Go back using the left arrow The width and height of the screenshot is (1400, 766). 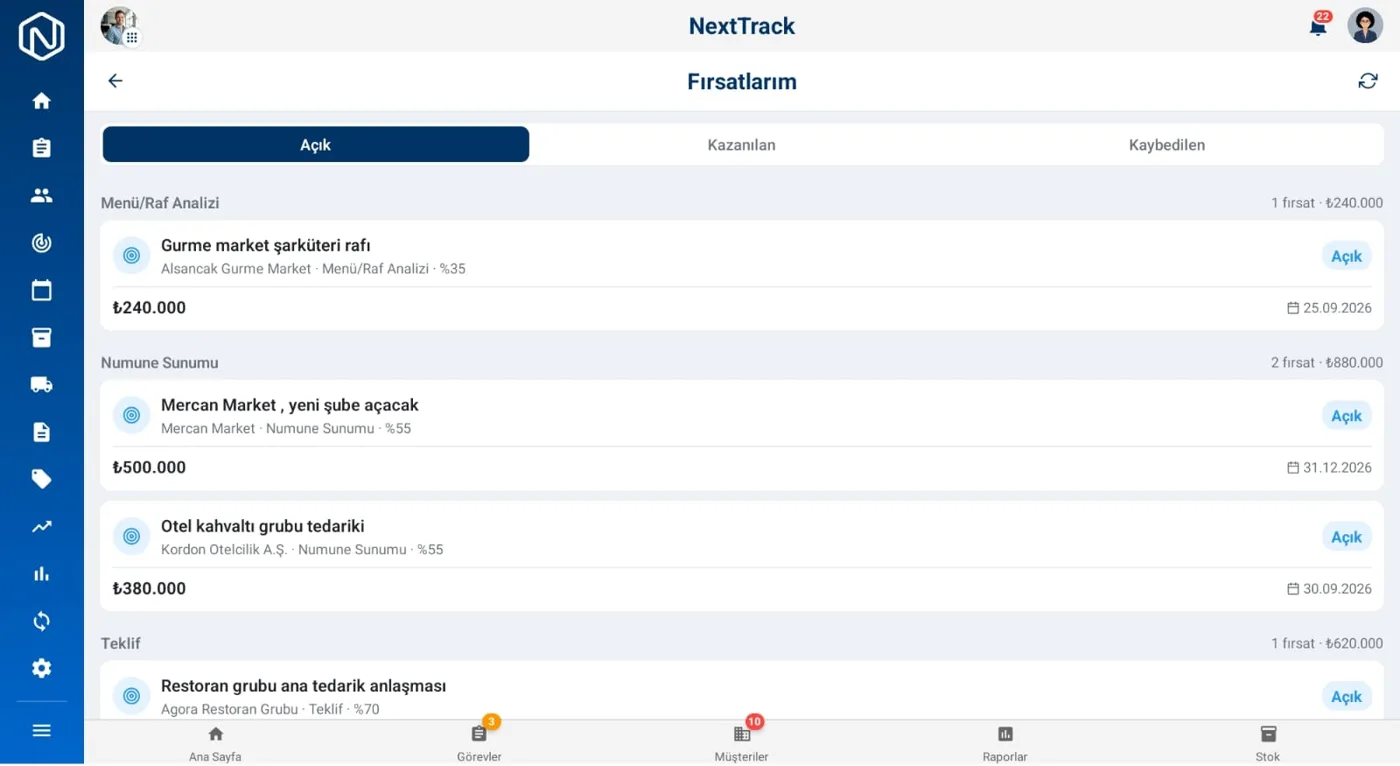(116, 81)
